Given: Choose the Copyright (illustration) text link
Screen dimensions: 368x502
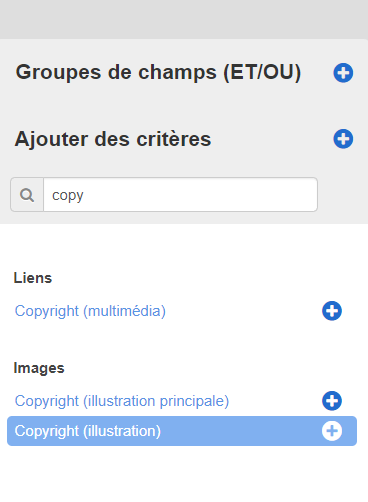Looking at the screenshot, I should 88,431.
